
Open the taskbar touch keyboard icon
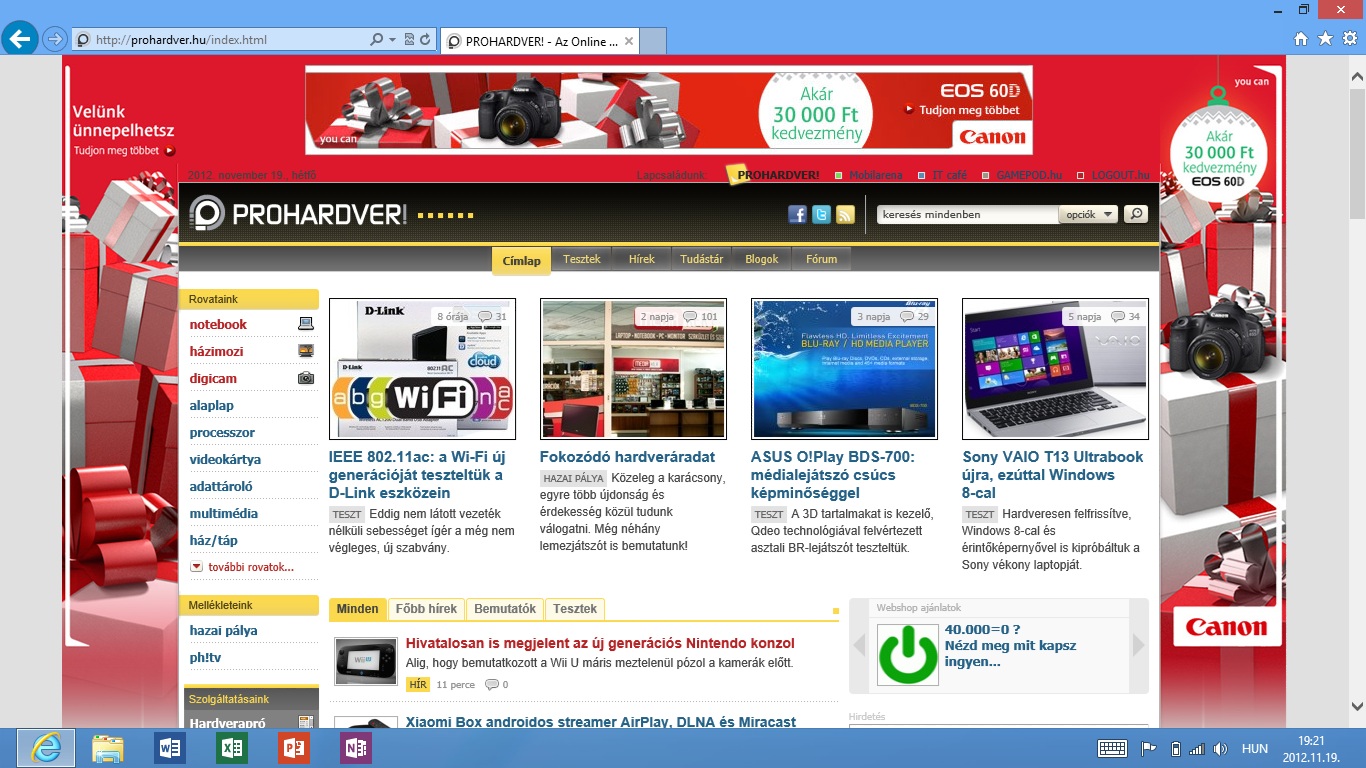point(1112,748)
